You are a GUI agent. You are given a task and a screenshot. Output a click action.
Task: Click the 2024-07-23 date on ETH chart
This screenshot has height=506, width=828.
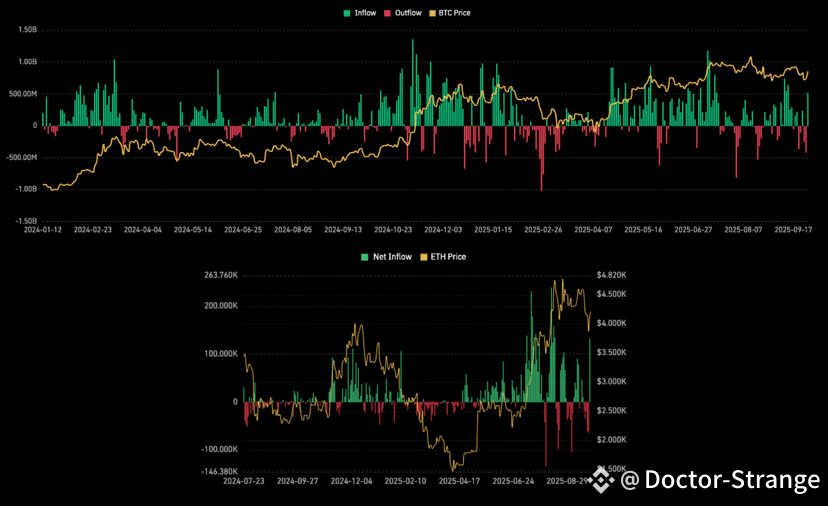[x=244, y=481]
